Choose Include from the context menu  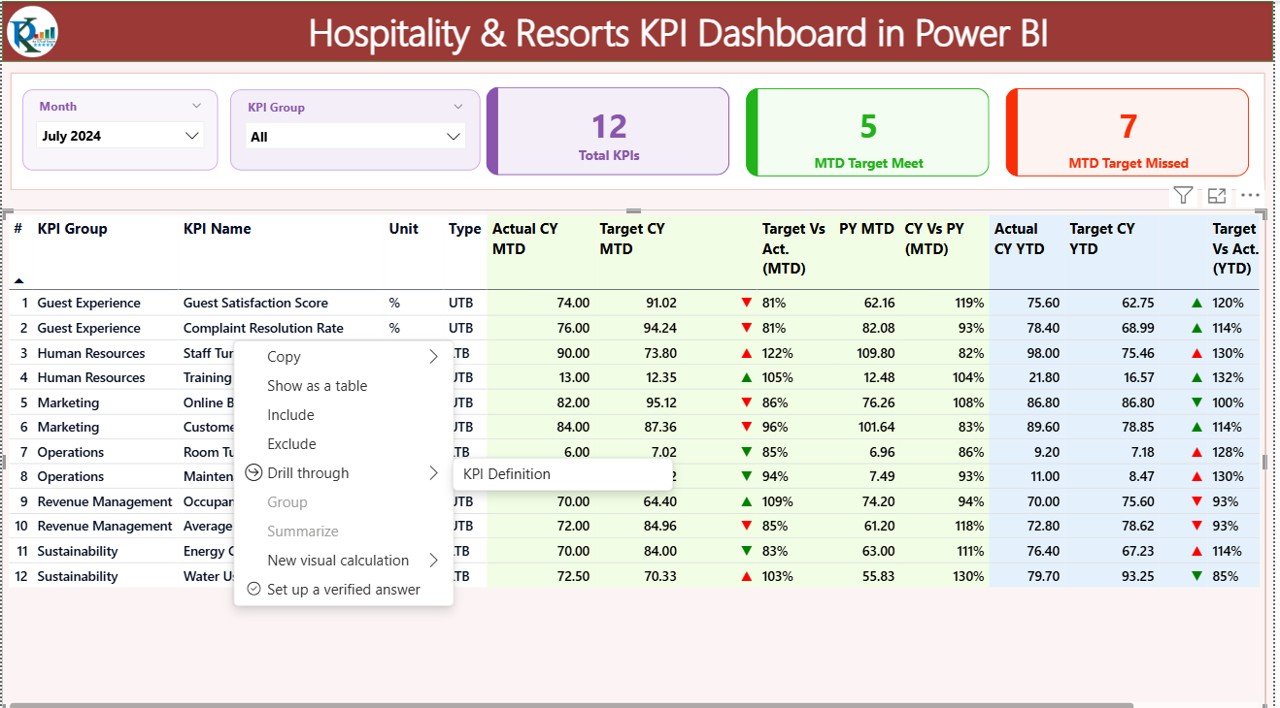291,415
